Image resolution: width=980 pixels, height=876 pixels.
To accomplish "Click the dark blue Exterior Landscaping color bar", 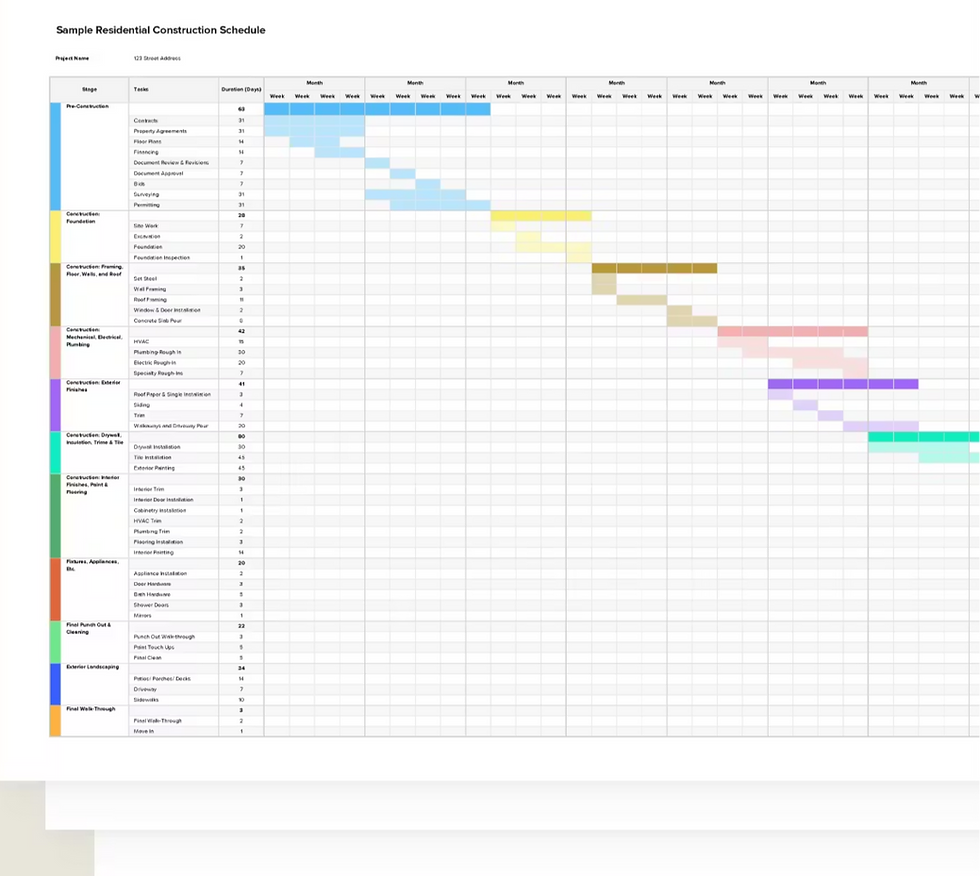I will (x=56, y=684).
